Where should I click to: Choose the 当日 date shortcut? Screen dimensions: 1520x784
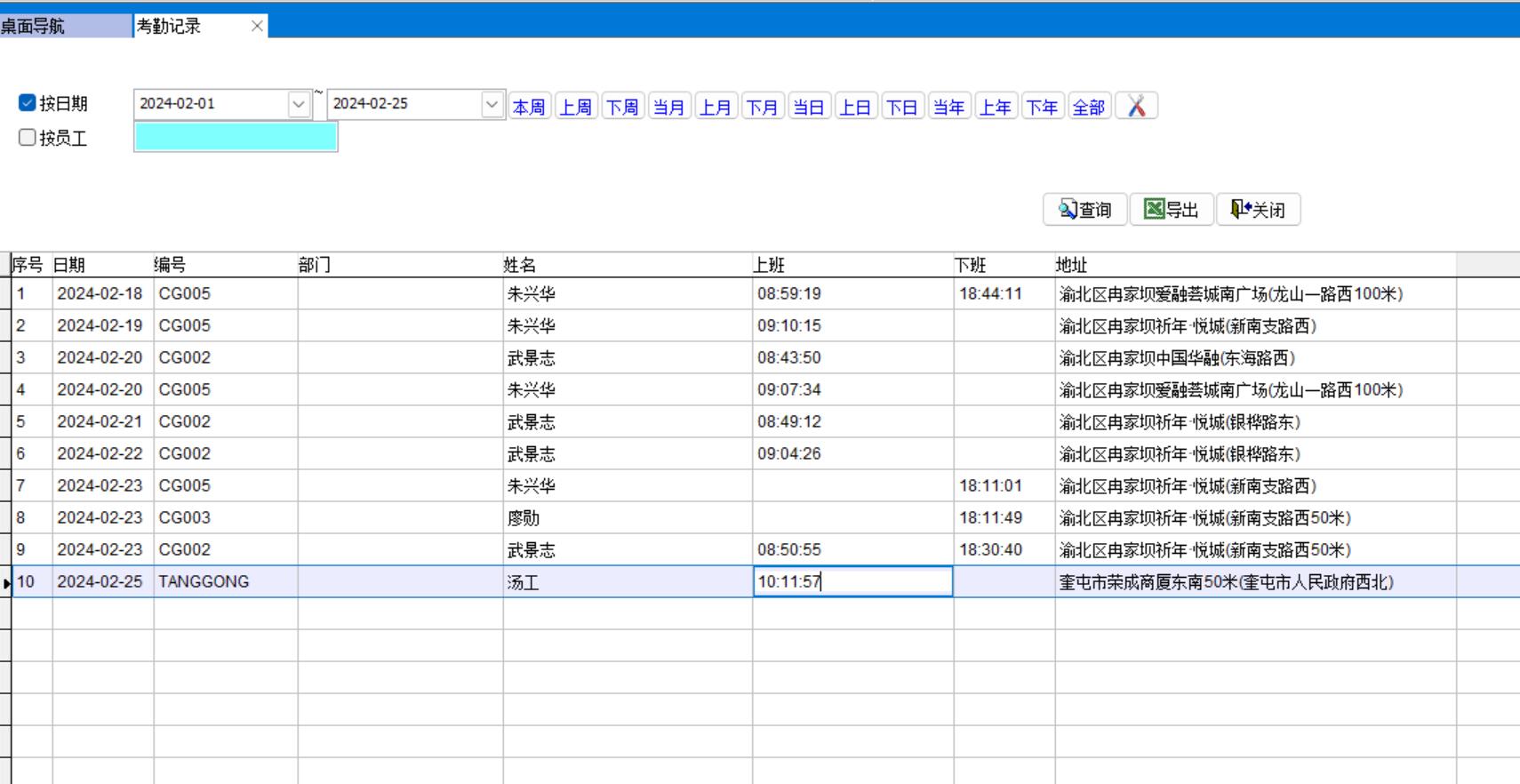[x=809, y=108]
